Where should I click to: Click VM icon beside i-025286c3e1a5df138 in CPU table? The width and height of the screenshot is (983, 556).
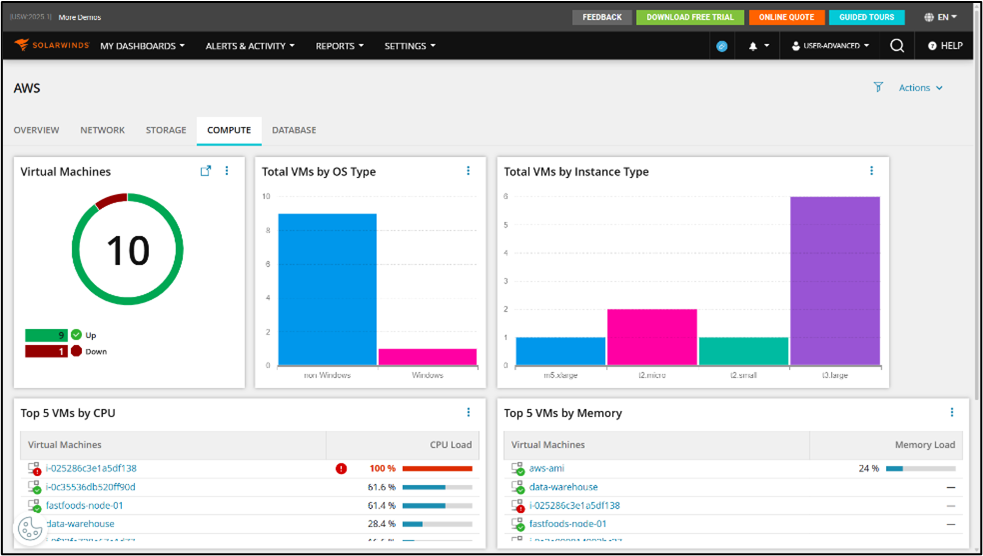pos(34,468)
